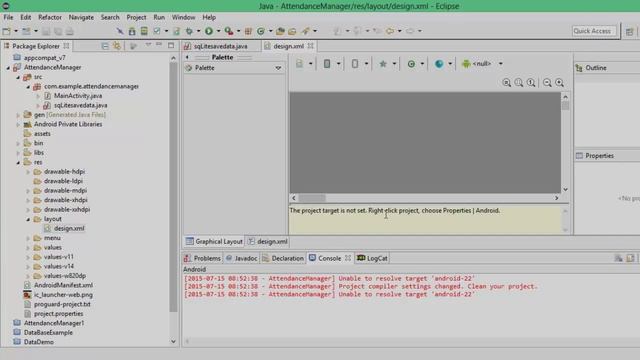Open the Project menu
Image resolution: width=640 pixels, height=360 pixels.
(x=136, y=18)
